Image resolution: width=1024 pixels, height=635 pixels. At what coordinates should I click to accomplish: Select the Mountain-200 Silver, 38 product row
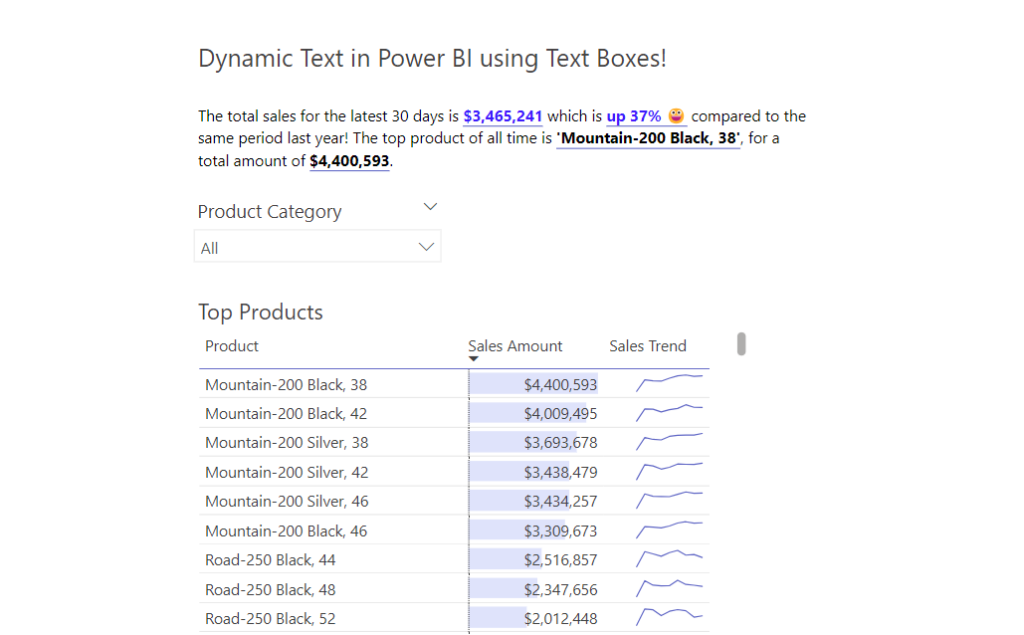tap(286, 442)
